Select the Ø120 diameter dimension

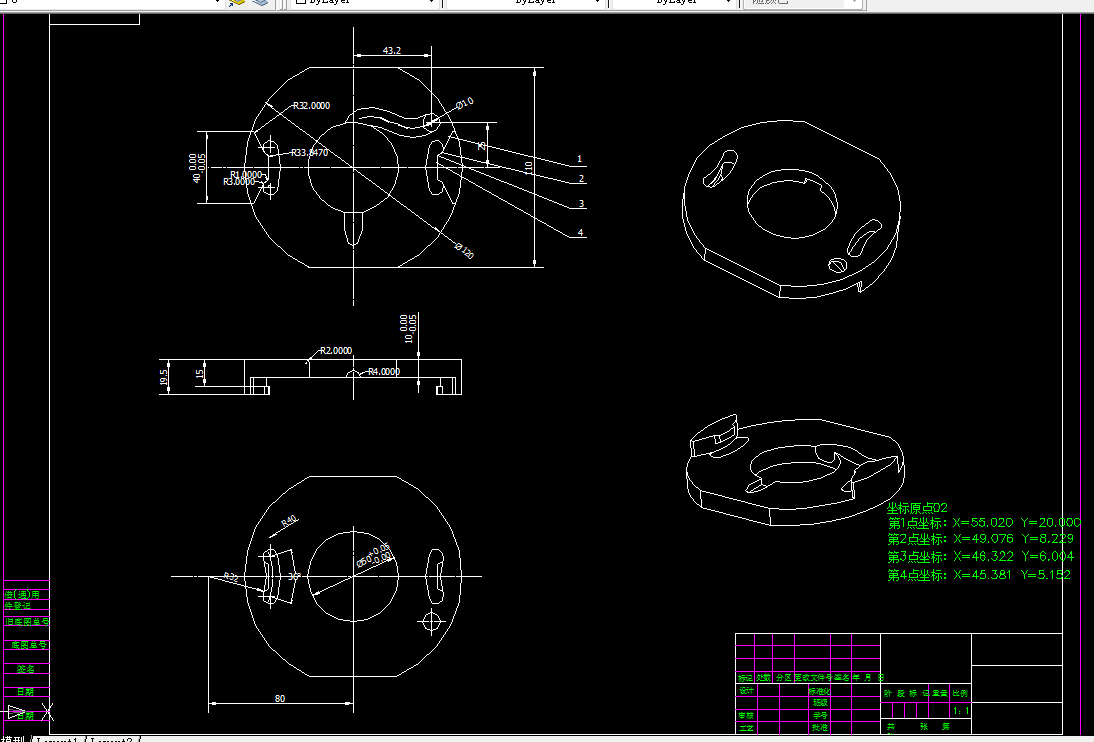click(464, 251)
